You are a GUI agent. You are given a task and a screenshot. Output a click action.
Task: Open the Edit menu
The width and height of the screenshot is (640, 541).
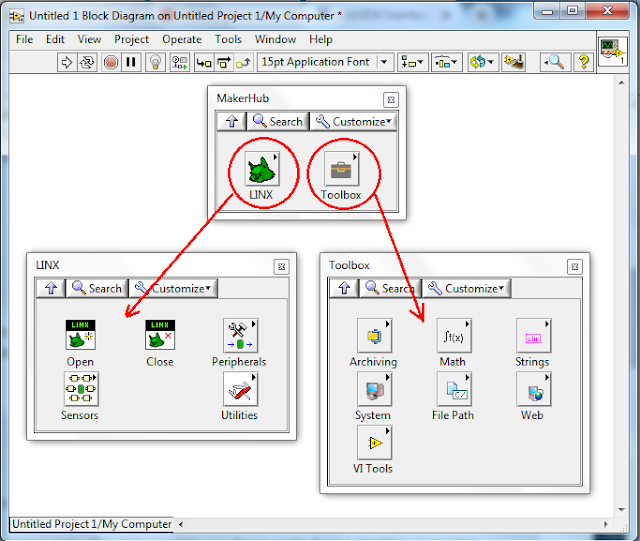click(x=55, y=39)
